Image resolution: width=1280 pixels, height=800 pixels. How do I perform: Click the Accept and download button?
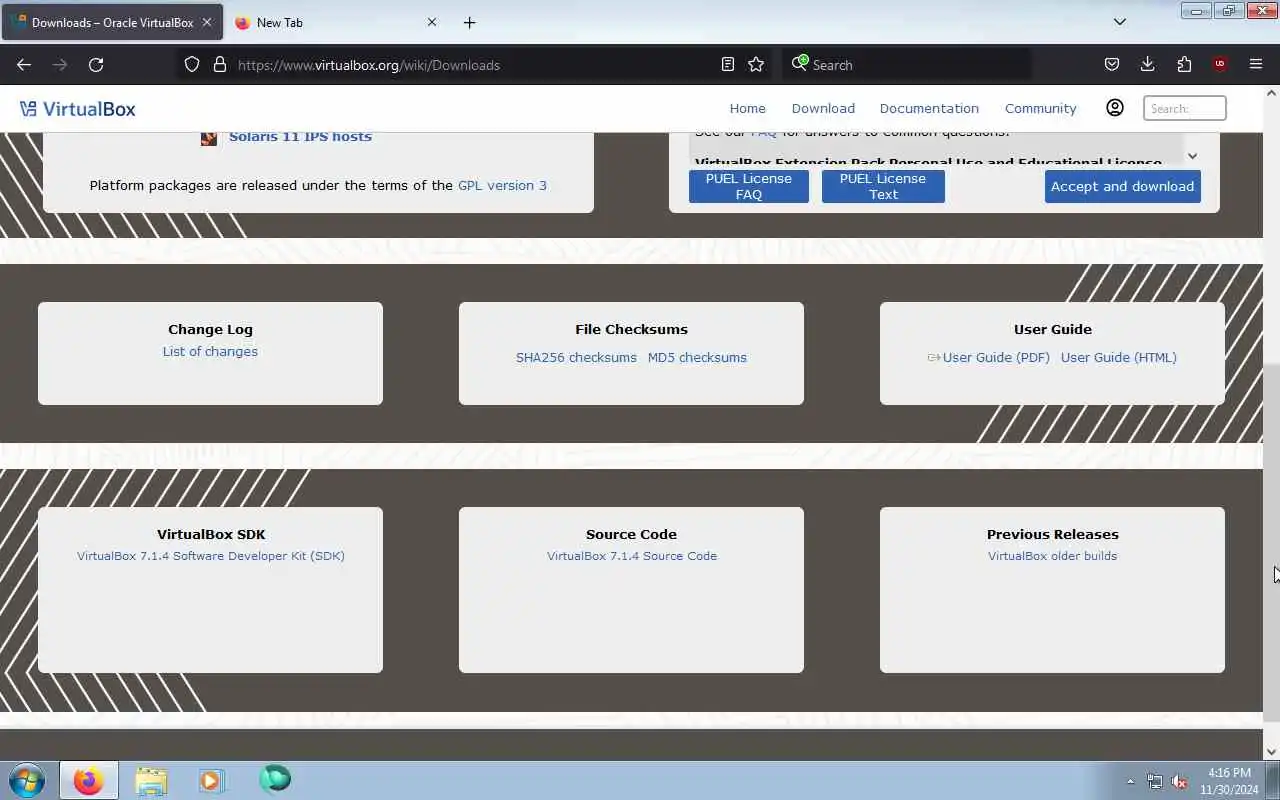[1122, 186]
